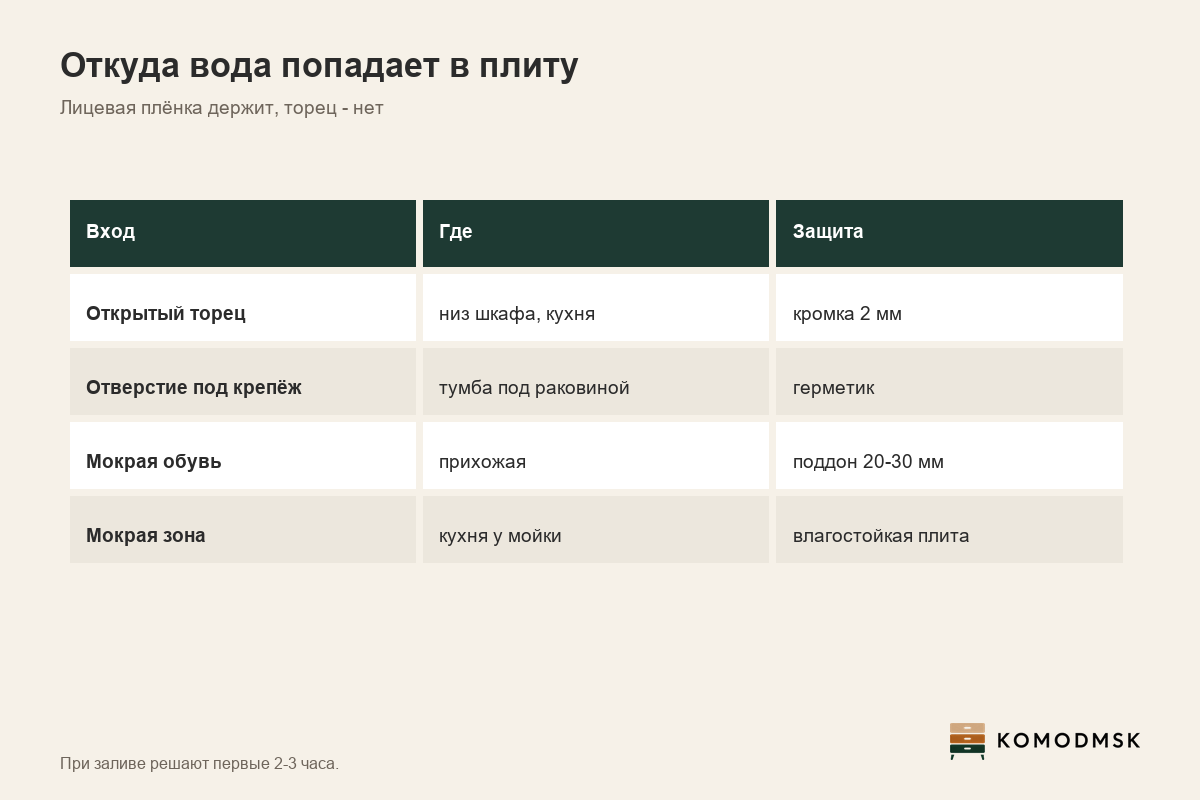Viewport: 1200px width, 800px height.
Task: Click the cell 'поддон 20-30 мм'
Action: 949,455
